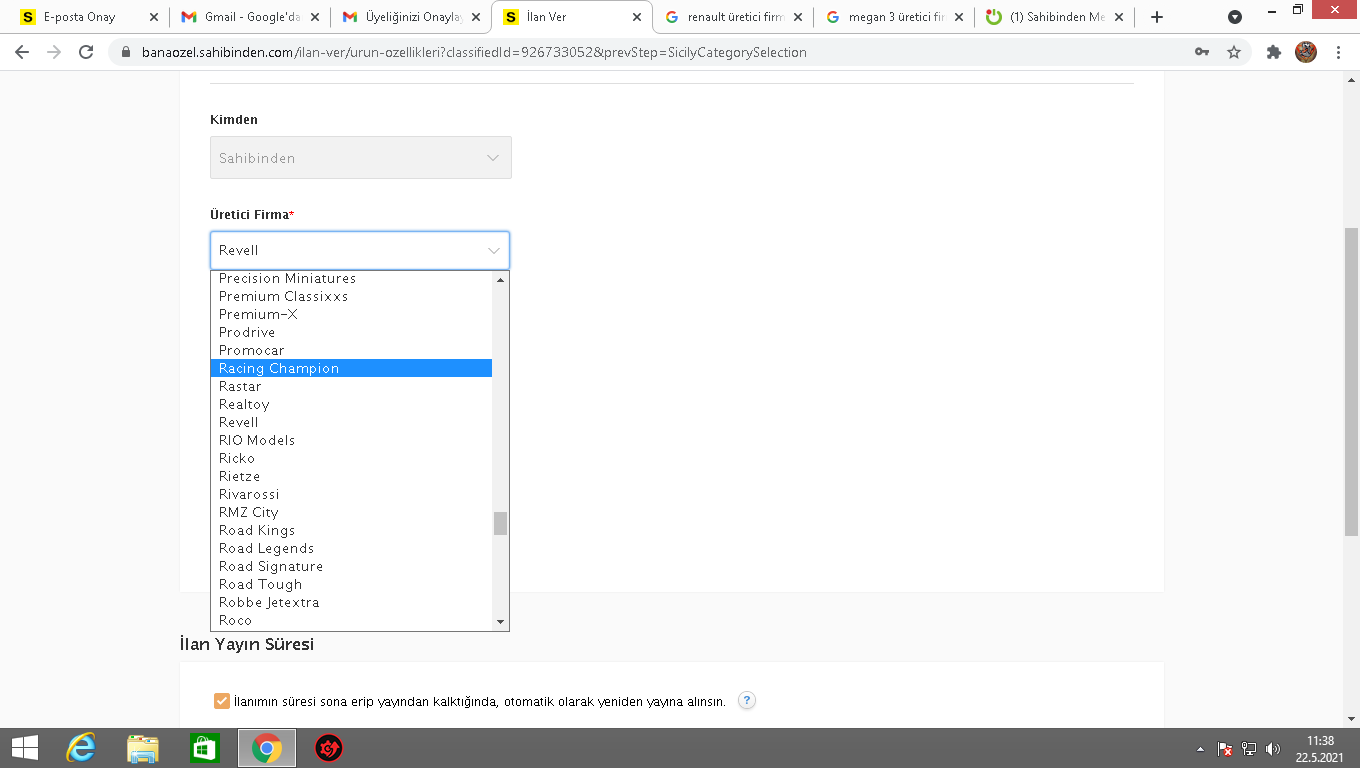The height and width of the screenshot is (768, 1360).
Task: Switch to the Üyeliğinizi Onaylayın tab
Action: [x=411, y=17]
